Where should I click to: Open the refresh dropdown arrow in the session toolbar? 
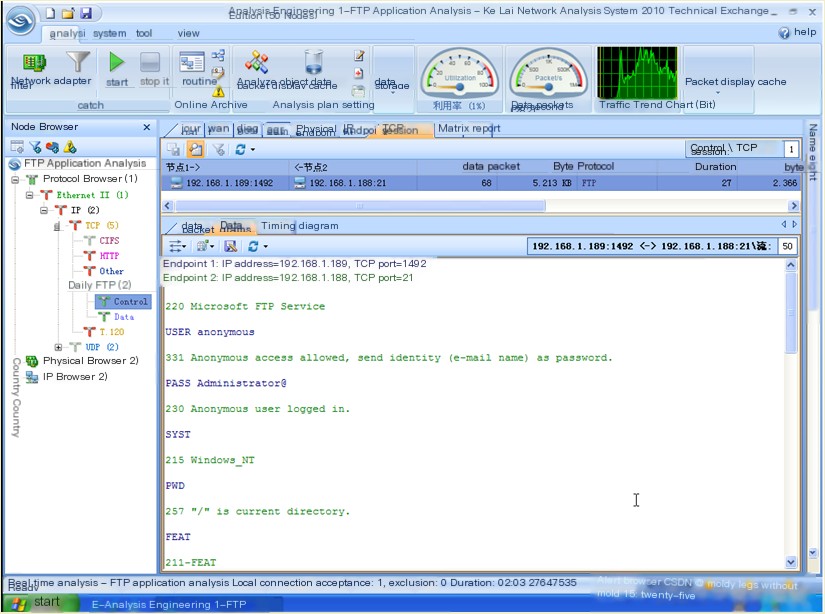coord(253,150)
